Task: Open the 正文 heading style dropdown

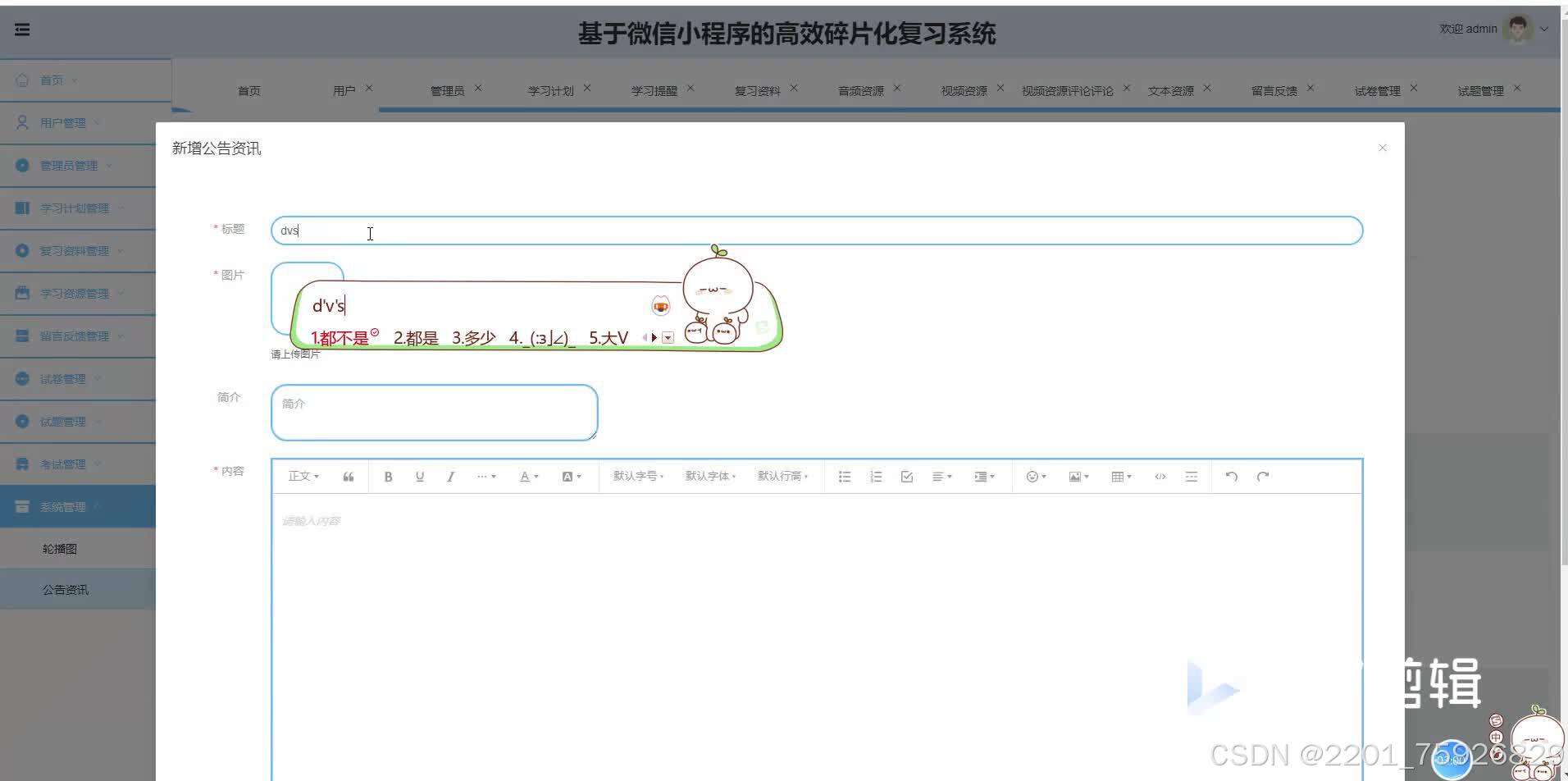Action: click(303, 477)
